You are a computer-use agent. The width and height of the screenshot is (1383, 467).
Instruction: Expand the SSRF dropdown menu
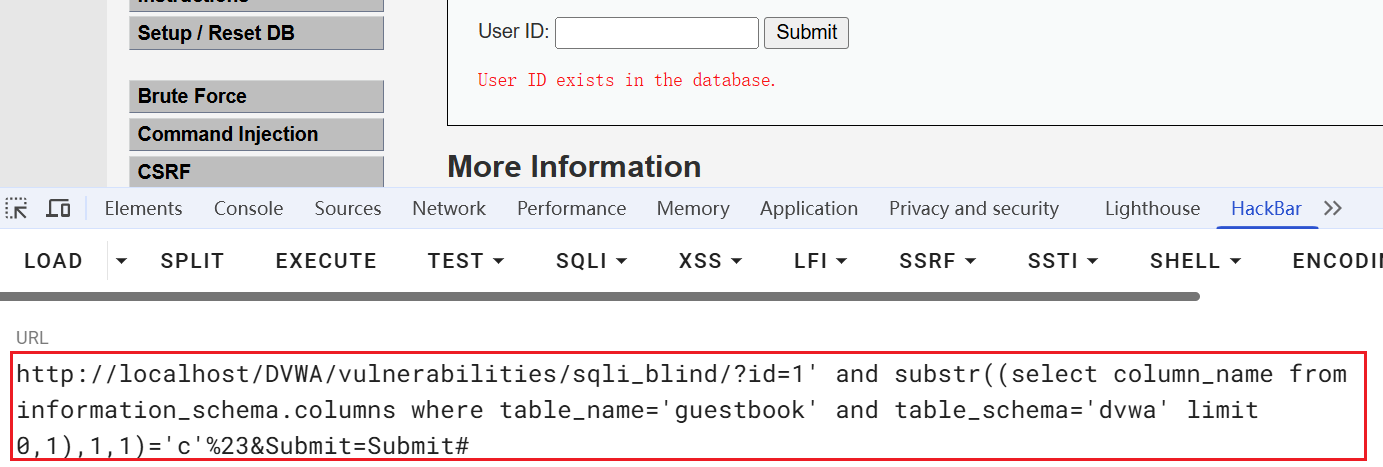point(937,261)
